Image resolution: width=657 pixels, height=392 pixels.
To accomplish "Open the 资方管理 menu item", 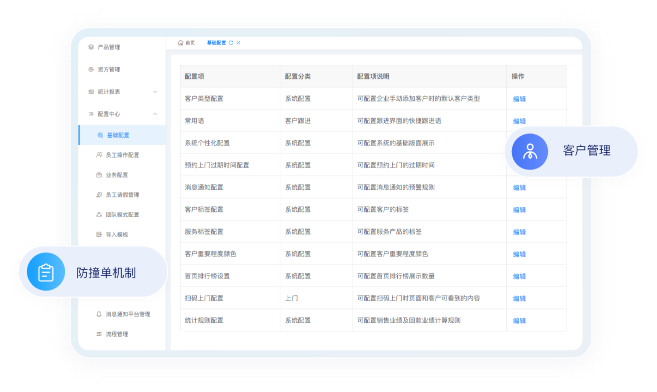I will 109,70.
